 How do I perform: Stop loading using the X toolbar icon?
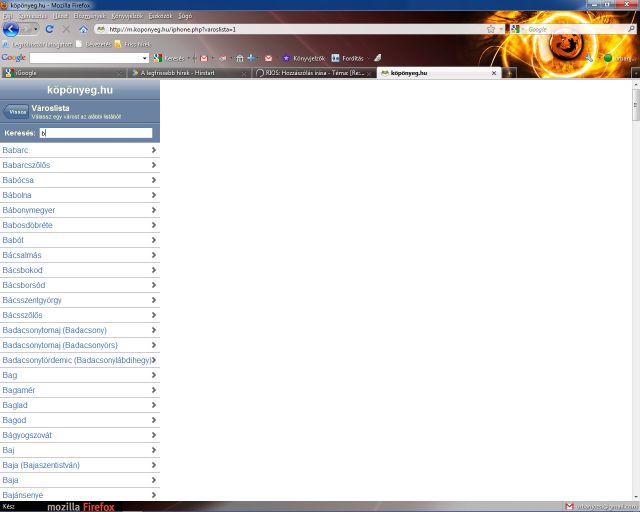(66, 29)
